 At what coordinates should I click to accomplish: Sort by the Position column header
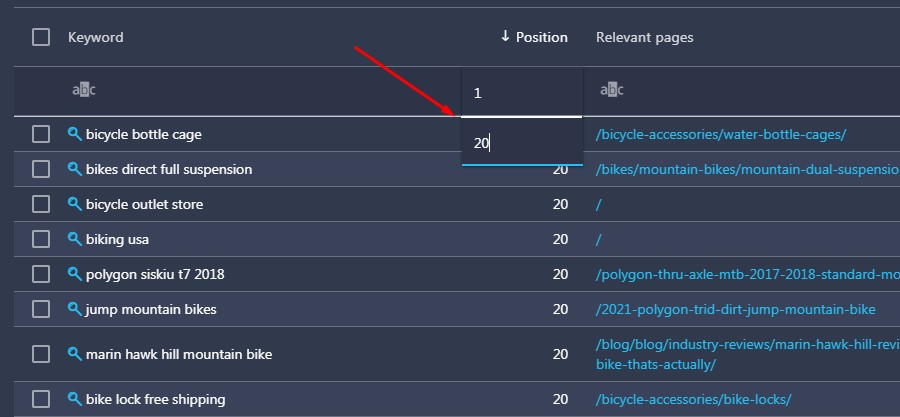[x=534, y=37]
